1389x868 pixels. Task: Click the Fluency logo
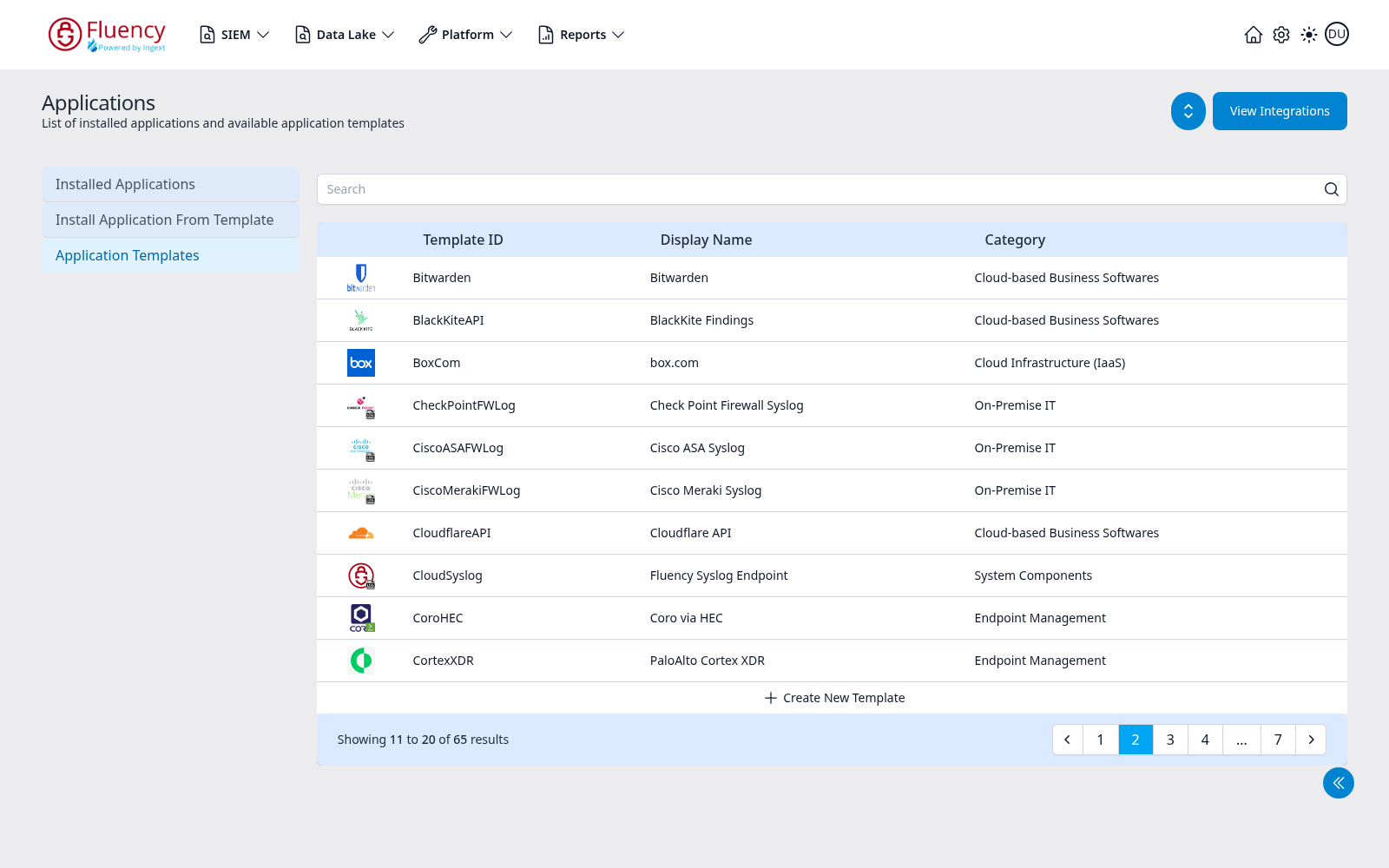pos(107,35)
